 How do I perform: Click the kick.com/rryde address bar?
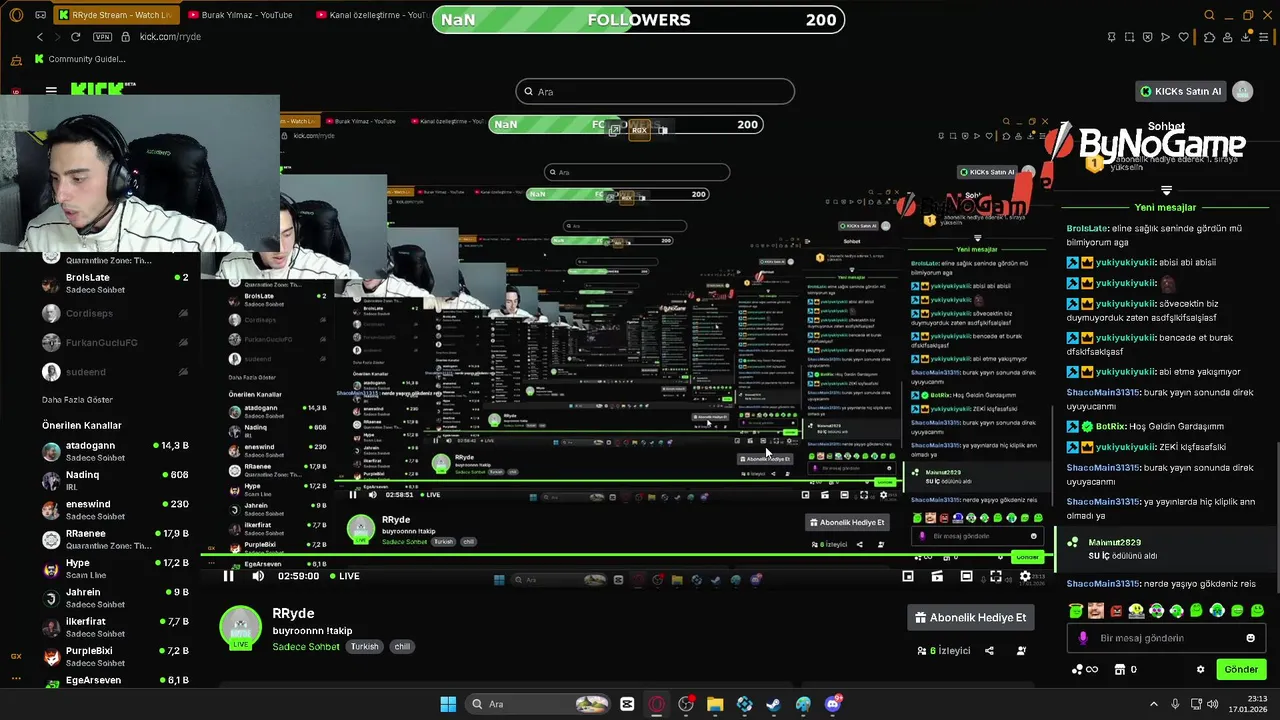pos(170,37)
